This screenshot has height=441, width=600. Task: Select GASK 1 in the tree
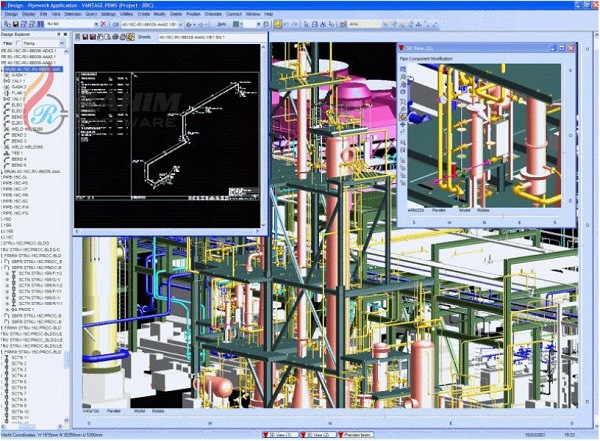click(x=19, y=75)
